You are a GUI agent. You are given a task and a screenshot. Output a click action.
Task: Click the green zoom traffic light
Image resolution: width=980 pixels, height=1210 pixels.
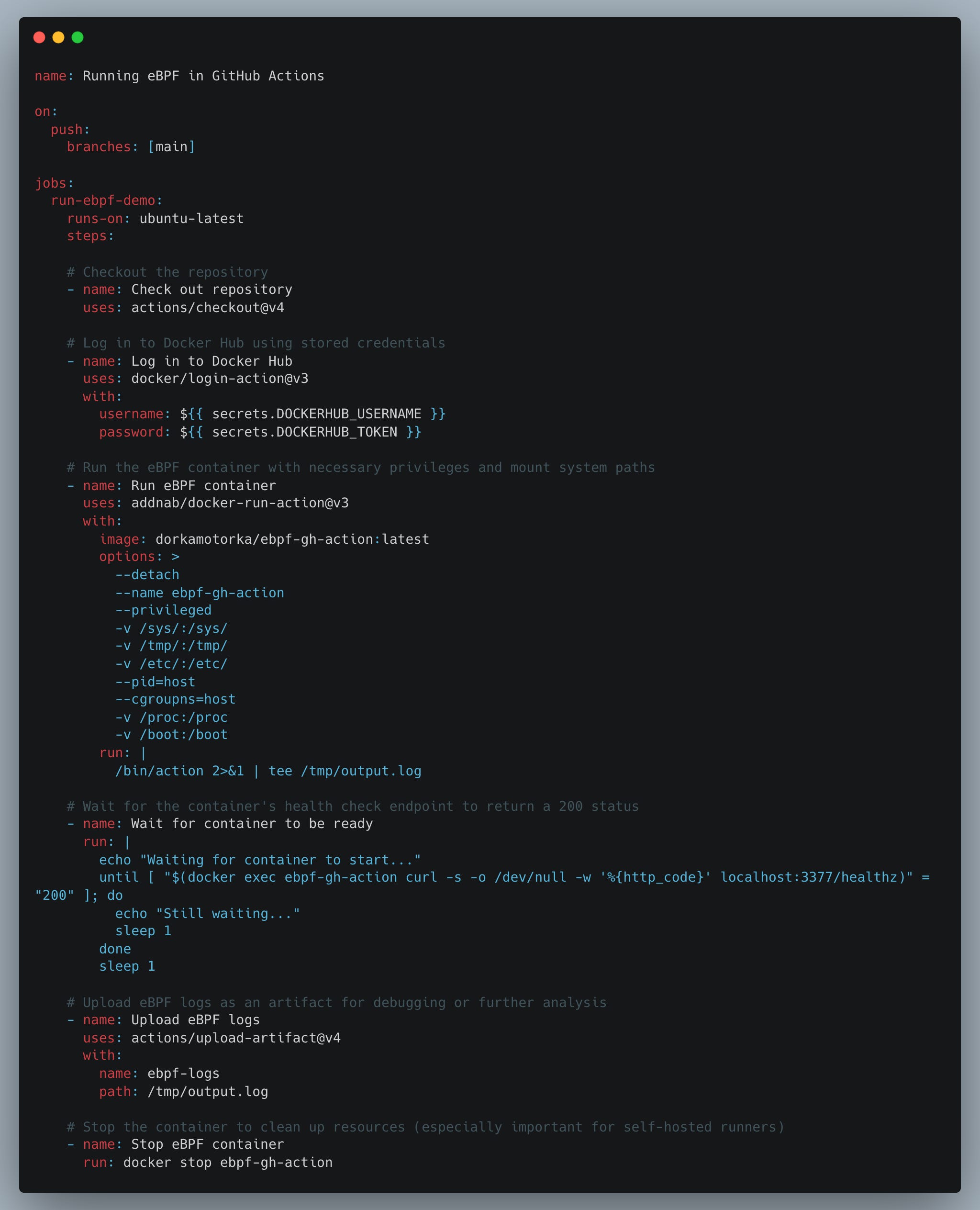[x=78, y=37]
